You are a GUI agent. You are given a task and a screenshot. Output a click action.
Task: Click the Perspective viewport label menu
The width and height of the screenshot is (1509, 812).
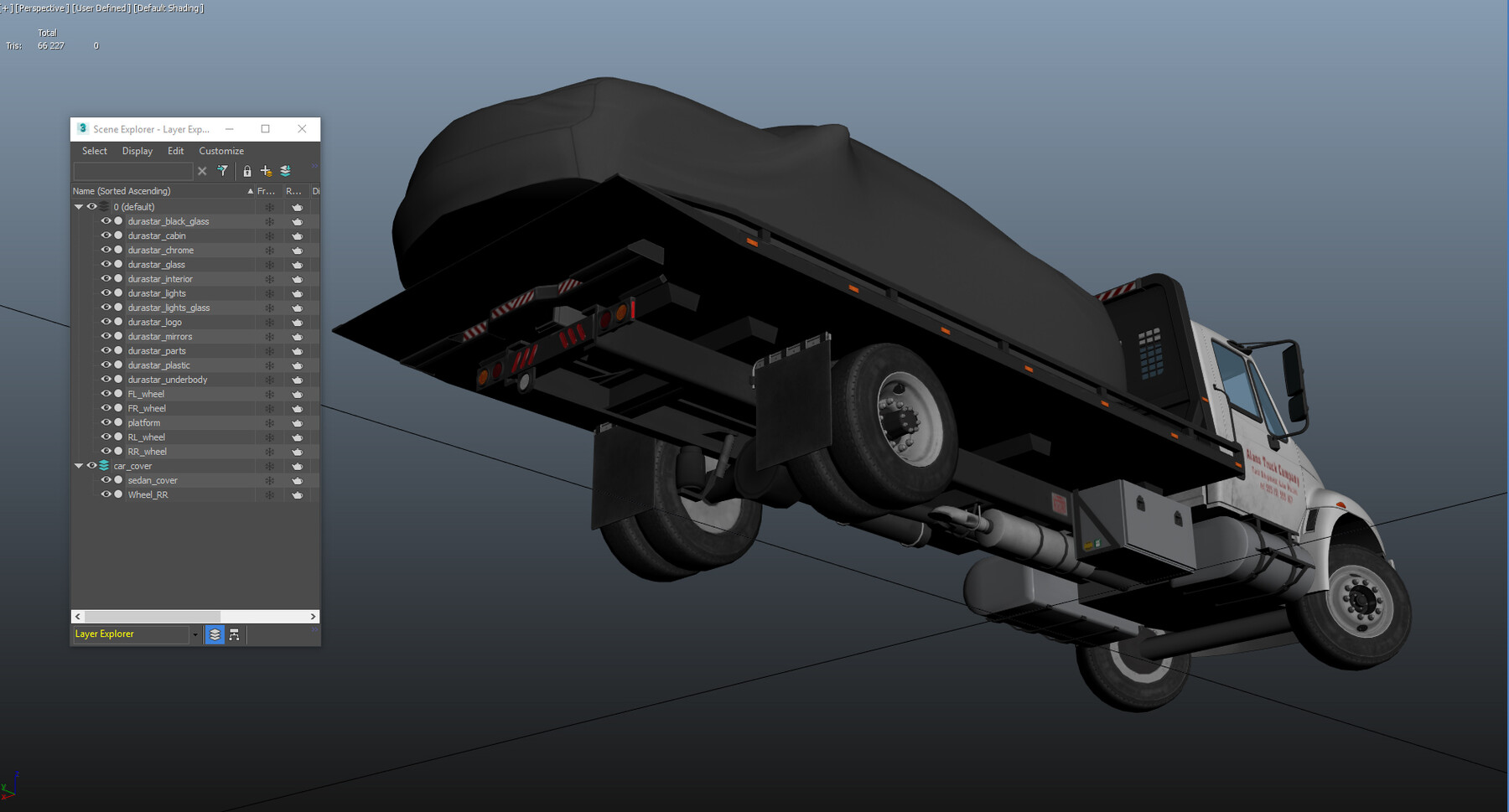pos(42,8)
